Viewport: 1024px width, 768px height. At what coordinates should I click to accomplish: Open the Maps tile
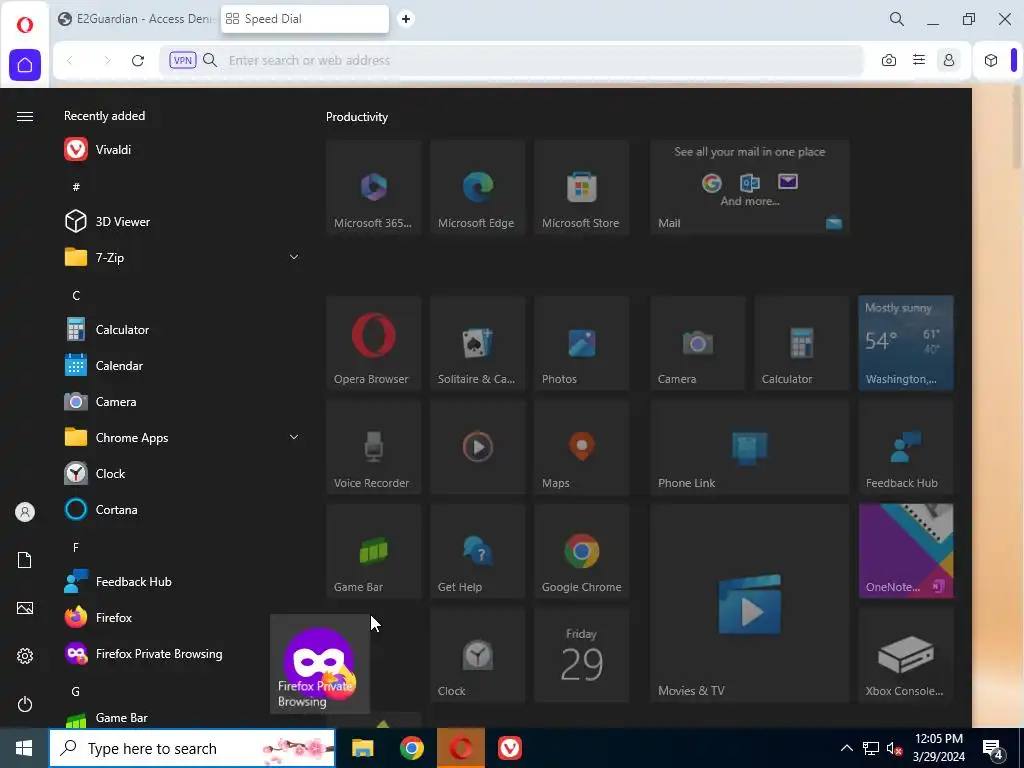point(581,447)
